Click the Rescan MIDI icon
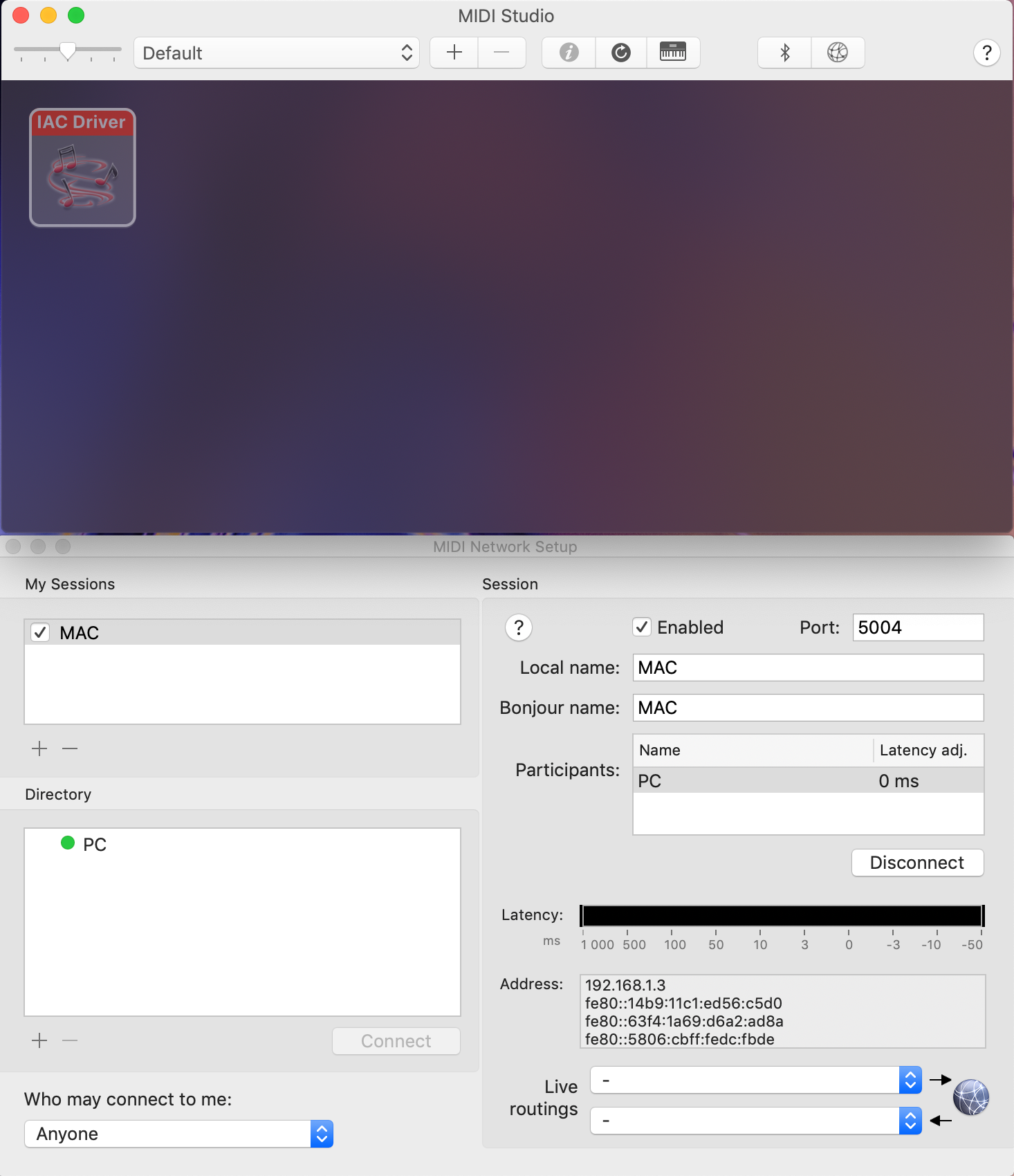Viewport: 1014px width, 1176px height. click(x=620, y=53)
